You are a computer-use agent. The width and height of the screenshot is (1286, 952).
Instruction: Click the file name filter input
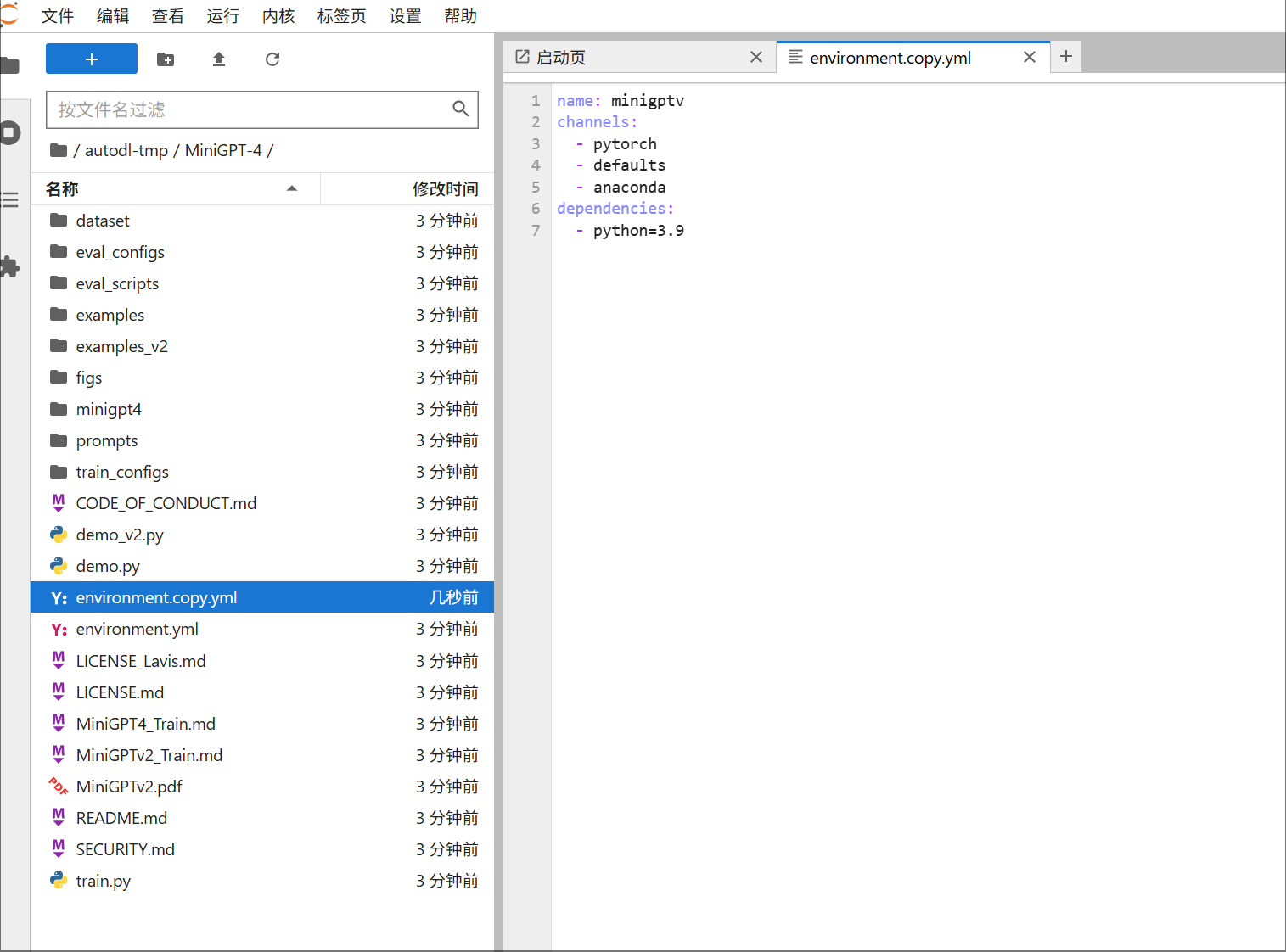(250, 109)
